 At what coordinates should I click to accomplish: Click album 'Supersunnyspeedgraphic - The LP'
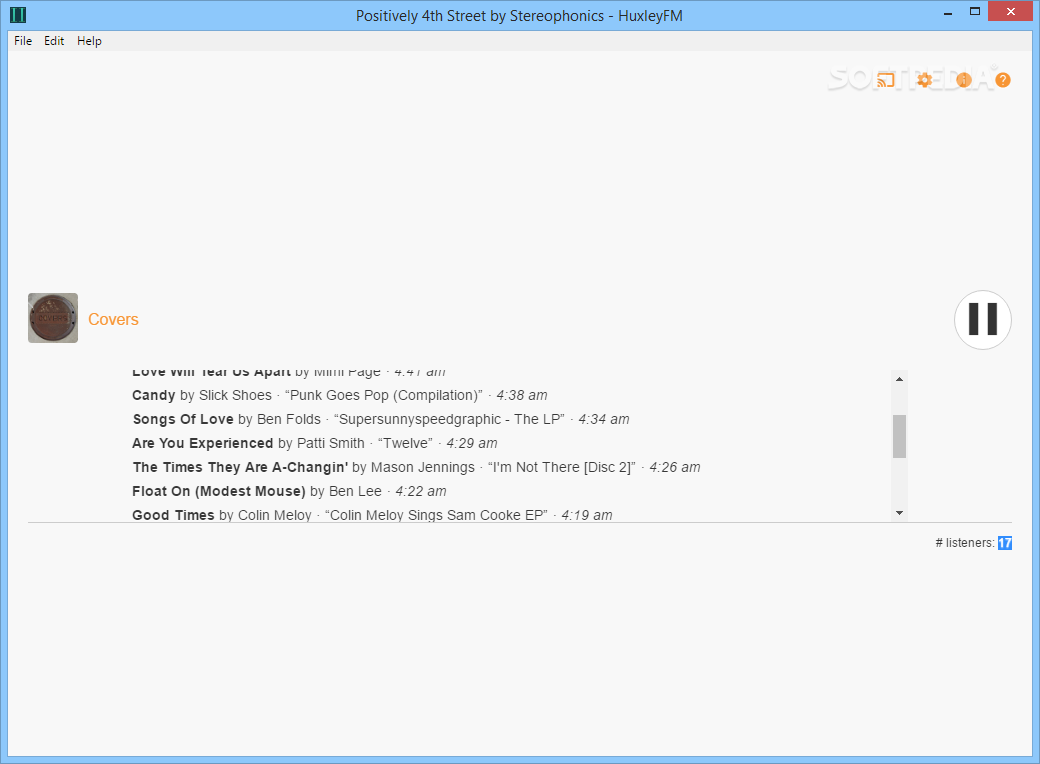pos(450,419)
